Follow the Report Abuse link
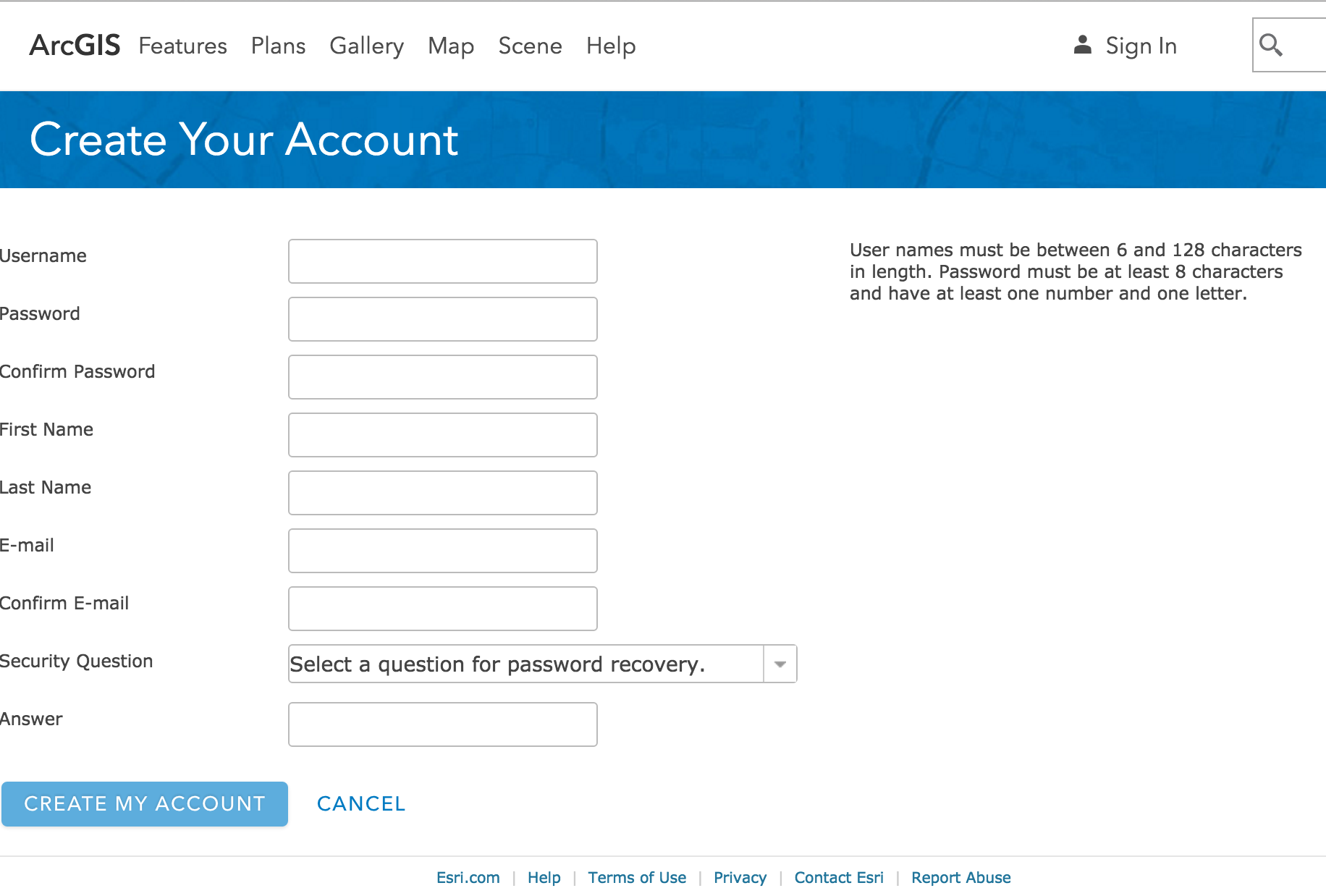Viewport: 1326px width, 896px height. click(x=961, y=877)
